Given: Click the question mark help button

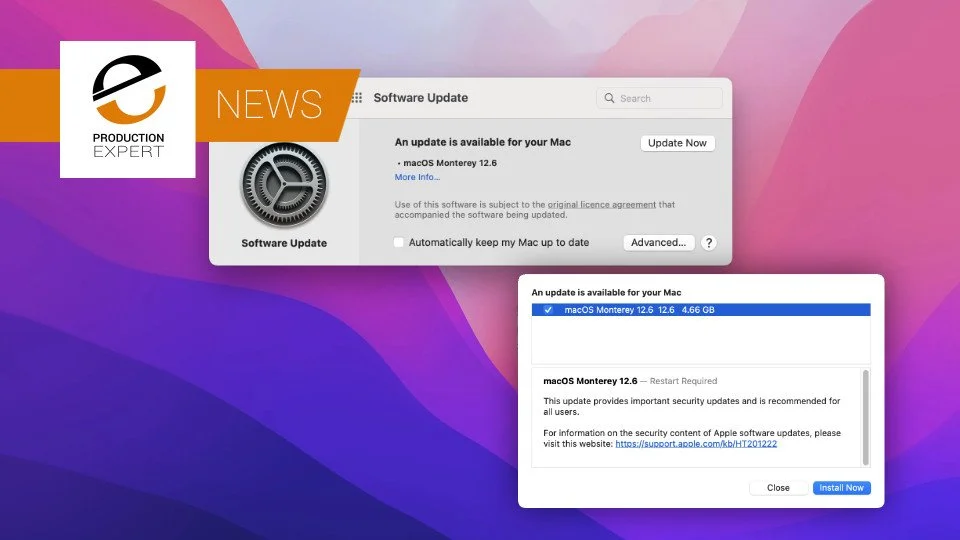Looking at the screenshot, I should (708, 242).
